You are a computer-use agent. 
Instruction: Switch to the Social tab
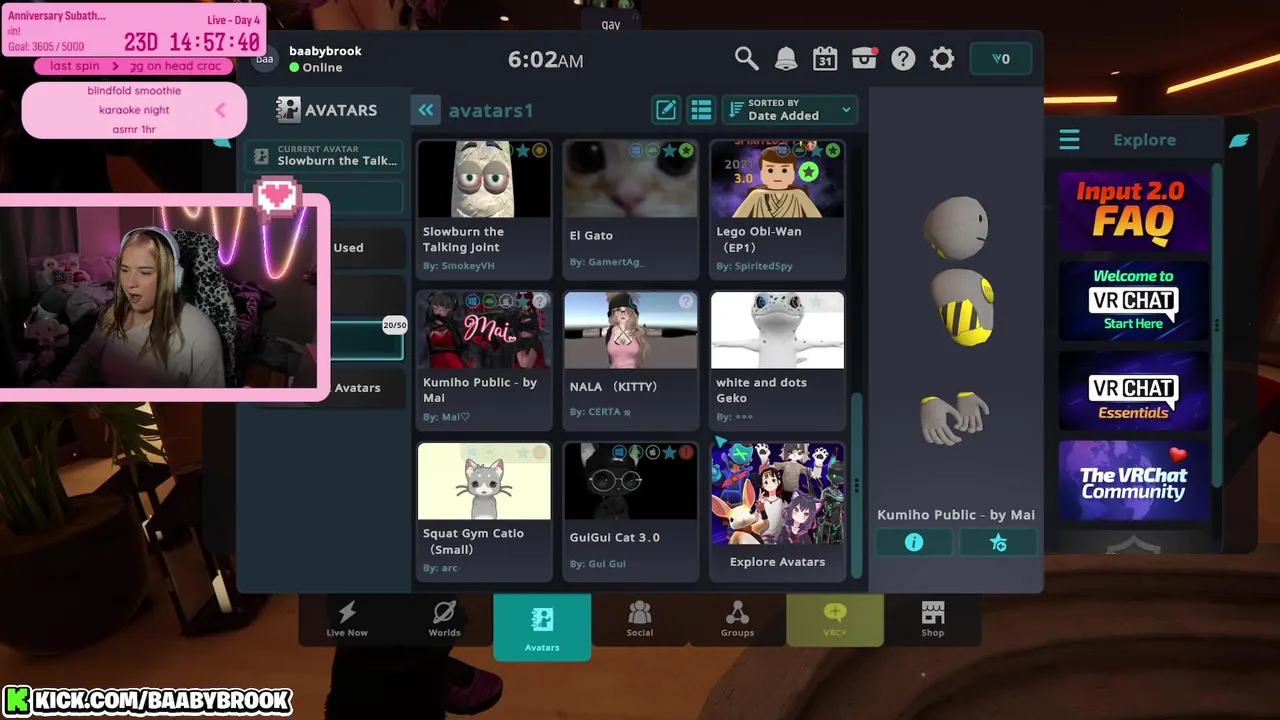click(x=640, y=619)
